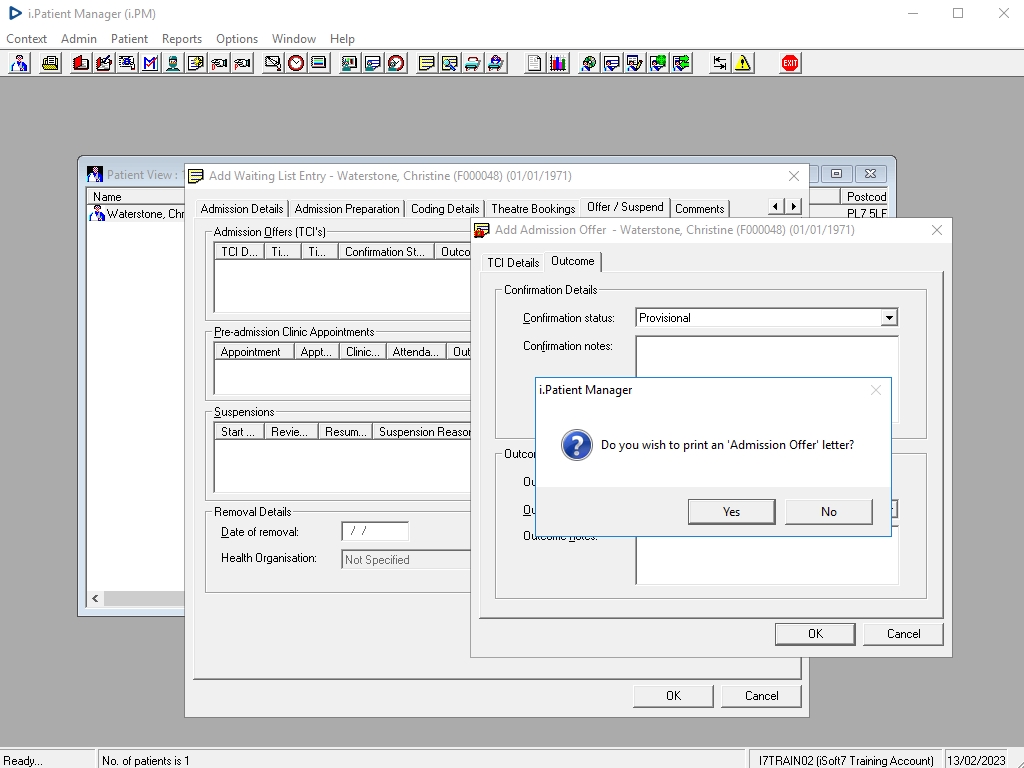Image resolution: width=1024 pixels, height=768 pixels.
Task: Open the Window menu
Action: pos(293,39)
